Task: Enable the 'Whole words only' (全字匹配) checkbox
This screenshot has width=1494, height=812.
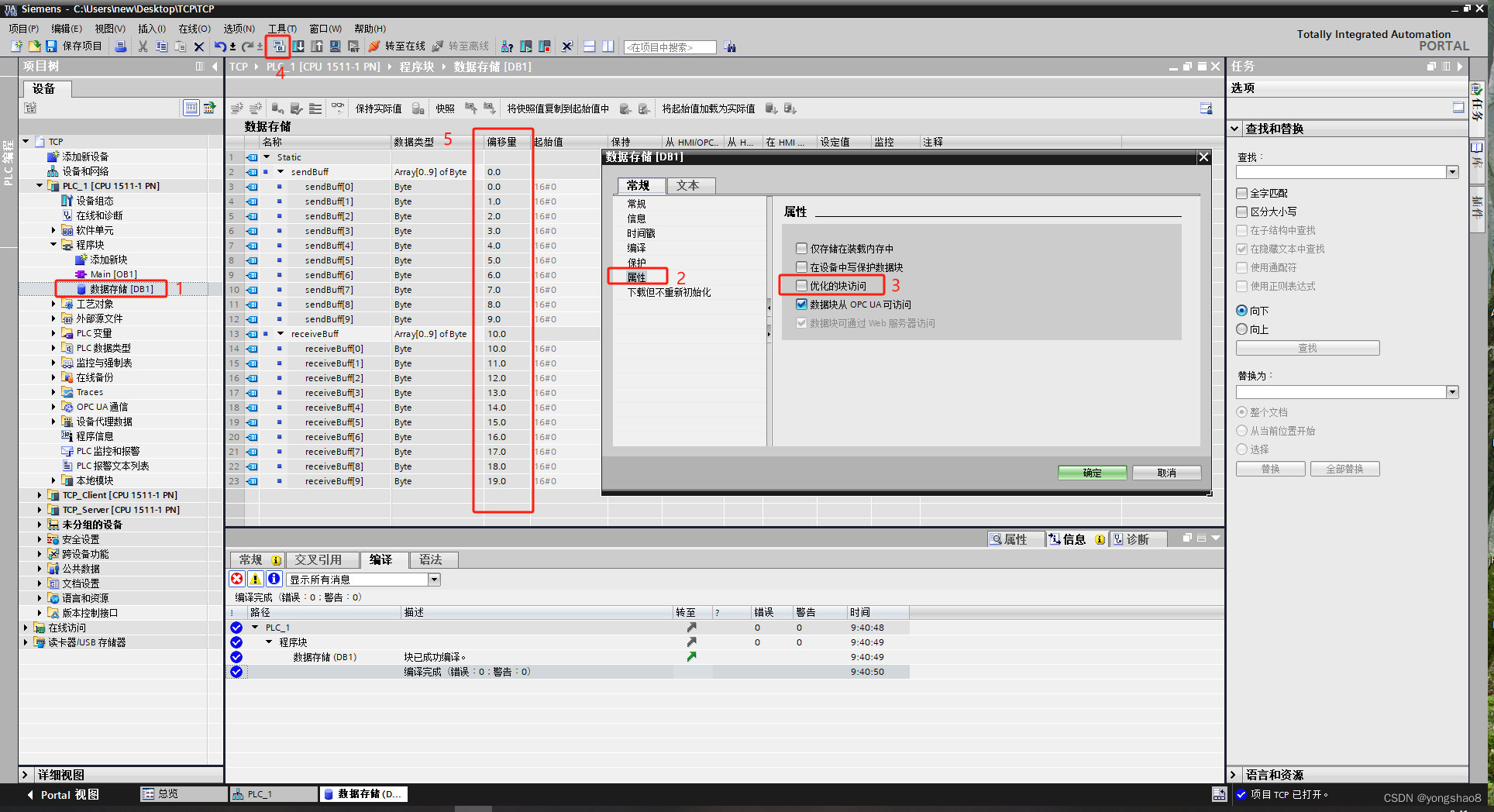Action: tap(1242, 193)
